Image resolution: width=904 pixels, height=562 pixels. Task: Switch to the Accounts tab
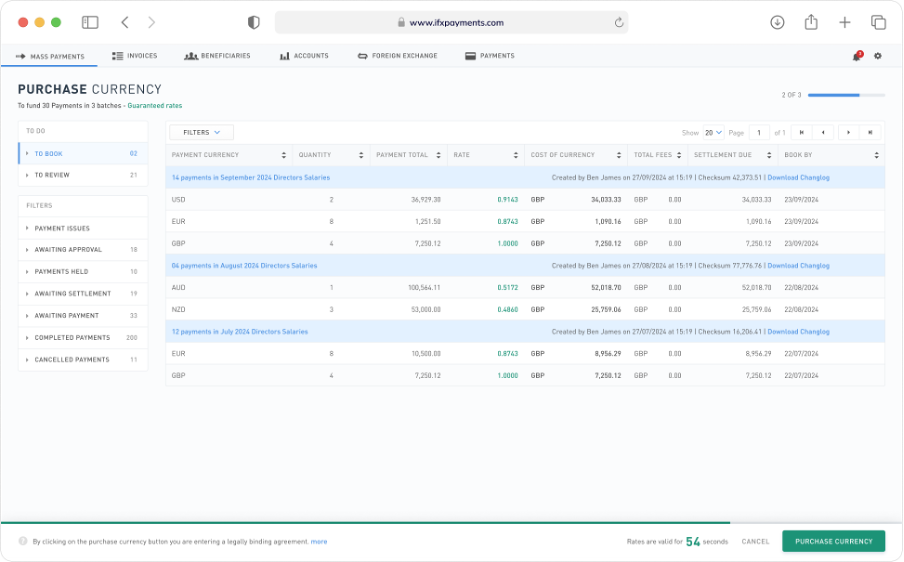click(x=304, y=56)
